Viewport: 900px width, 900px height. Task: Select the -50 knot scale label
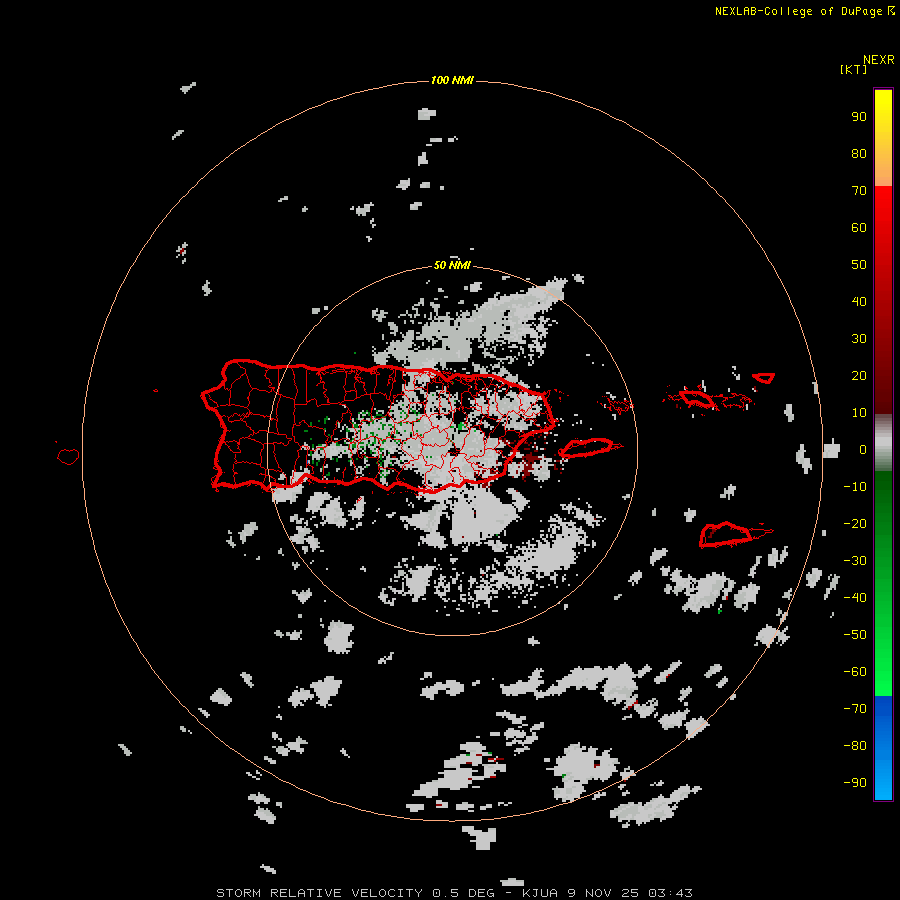(x=855, y=635)
